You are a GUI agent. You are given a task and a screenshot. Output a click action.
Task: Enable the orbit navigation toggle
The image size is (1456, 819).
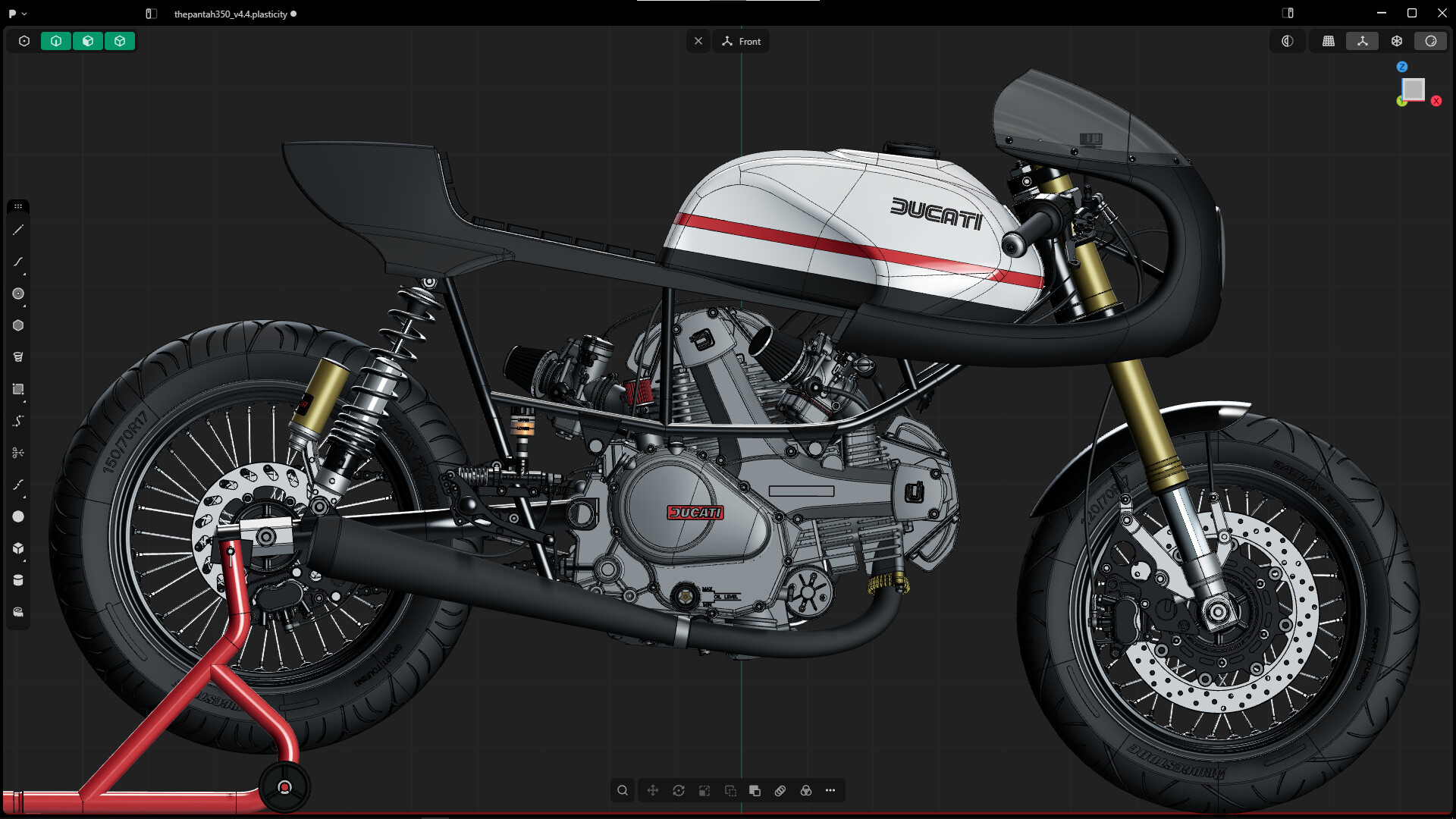coord(1432,42)
